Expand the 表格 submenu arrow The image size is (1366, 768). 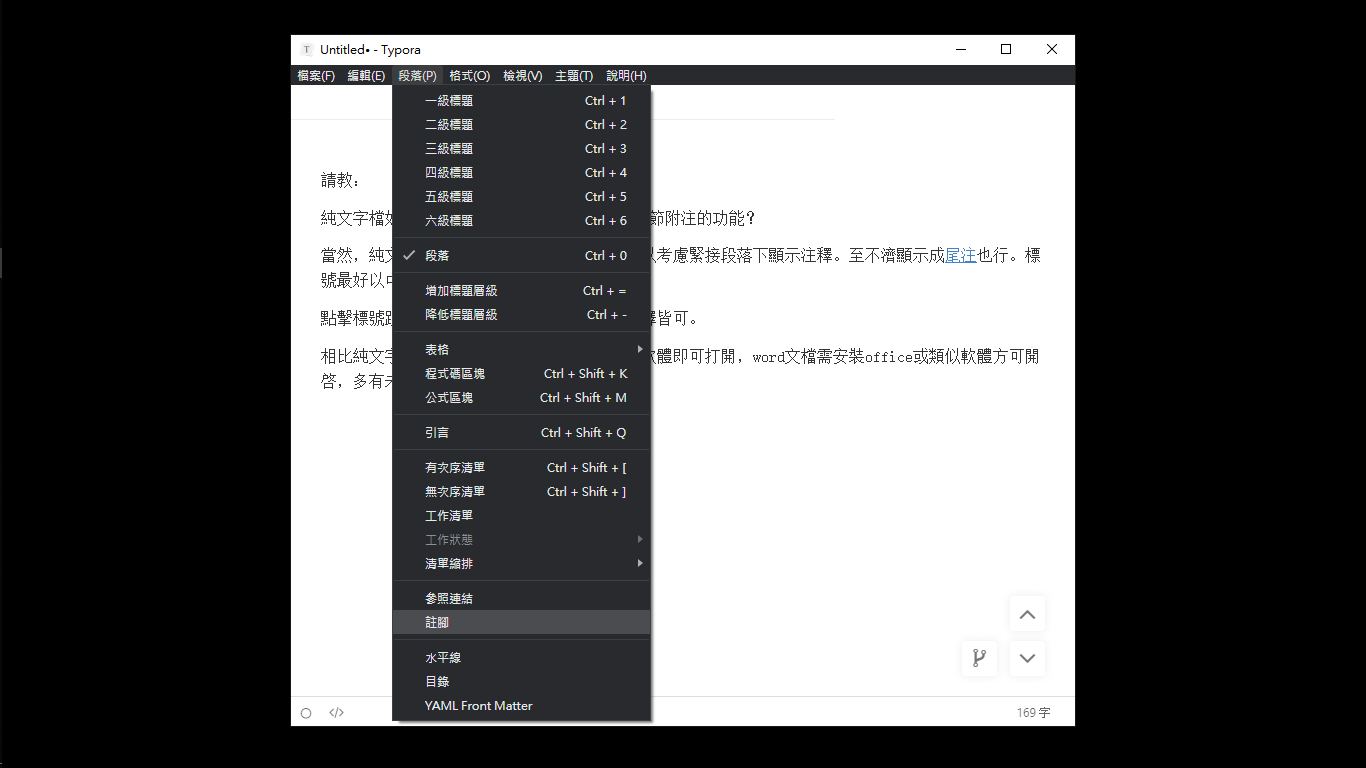tap(640, 350)
